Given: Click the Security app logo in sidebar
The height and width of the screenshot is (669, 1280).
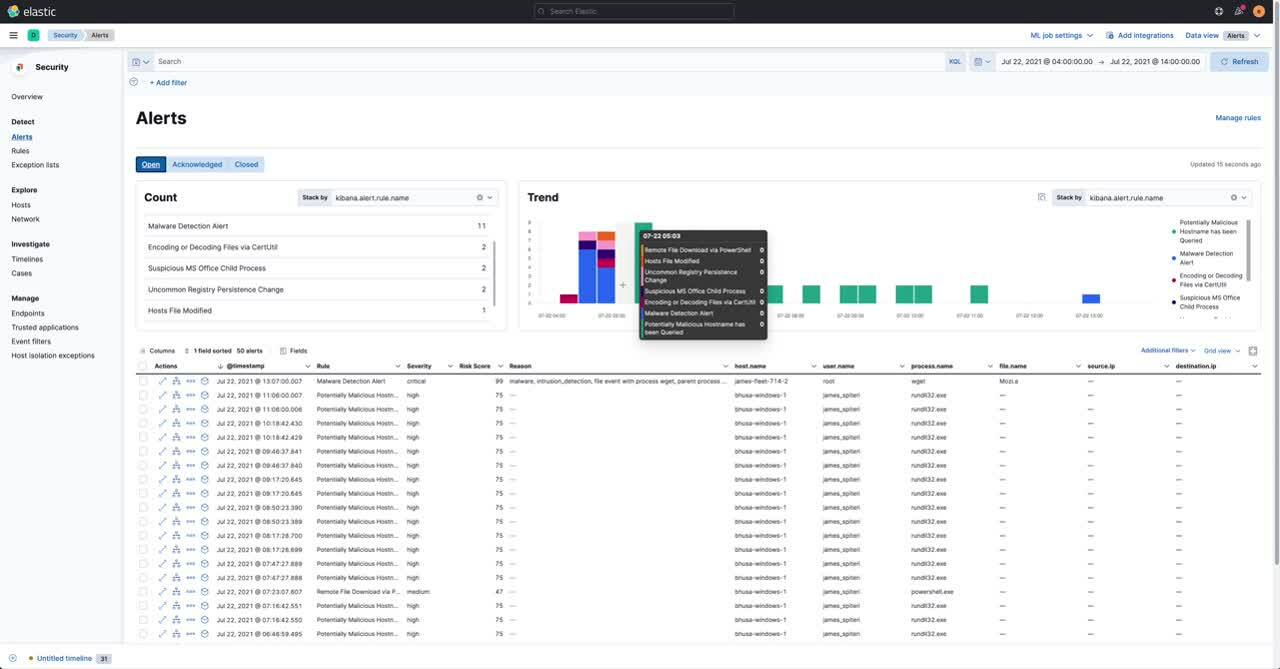Looking at the screenshot, I should pos(20,67).
